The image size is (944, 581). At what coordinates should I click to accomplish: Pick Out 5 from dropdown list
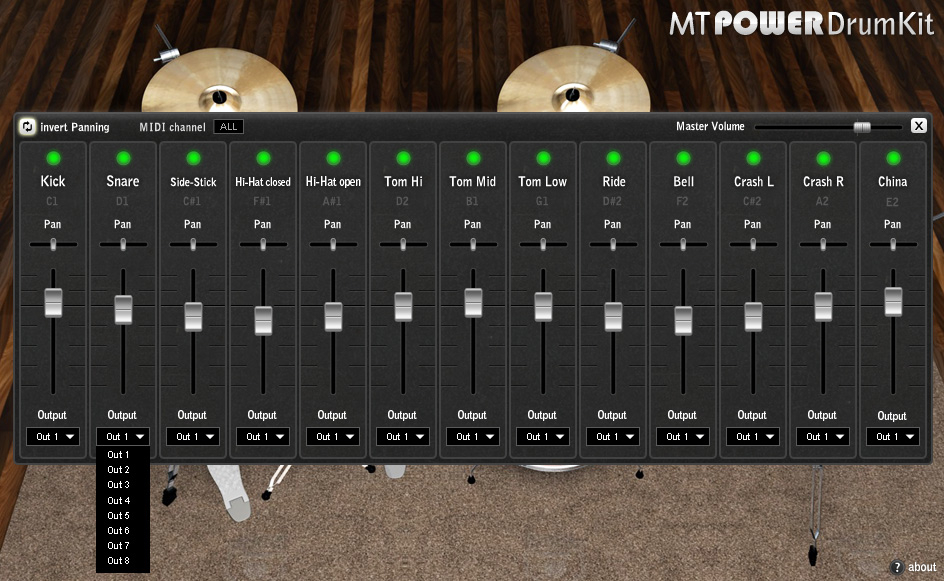click(119, 516)
